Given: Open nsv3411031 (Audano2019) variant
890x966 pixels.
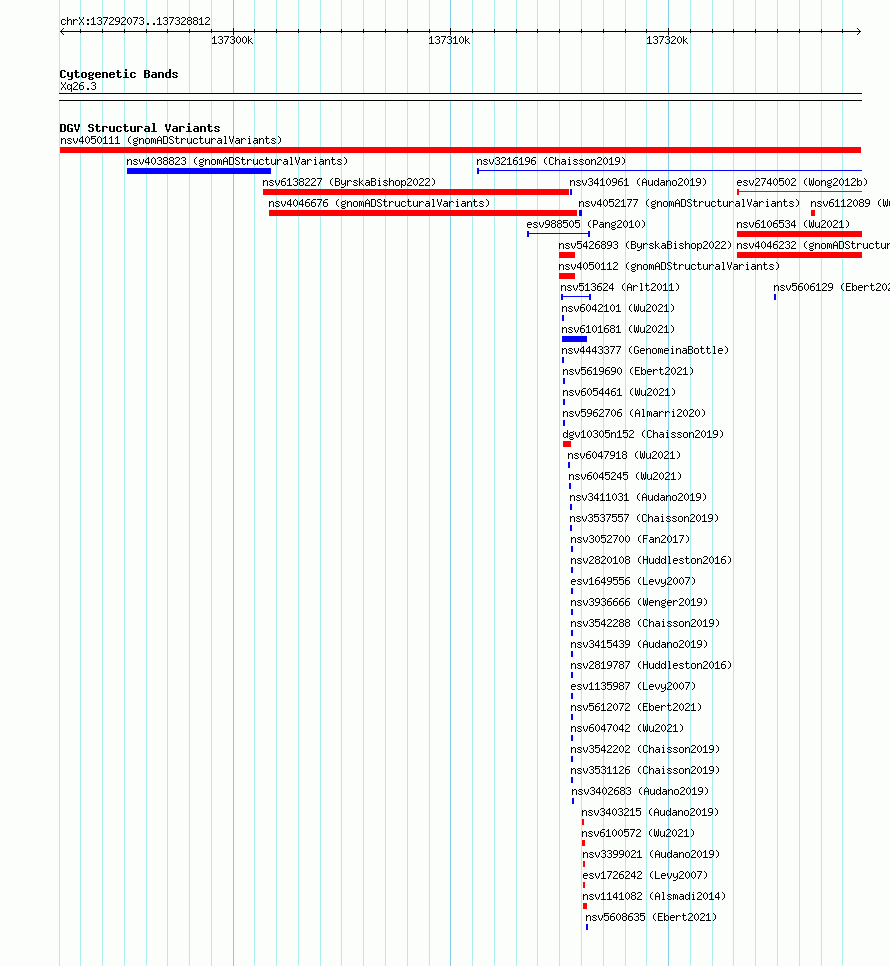Looking at the screenshot, I should 638,497.
